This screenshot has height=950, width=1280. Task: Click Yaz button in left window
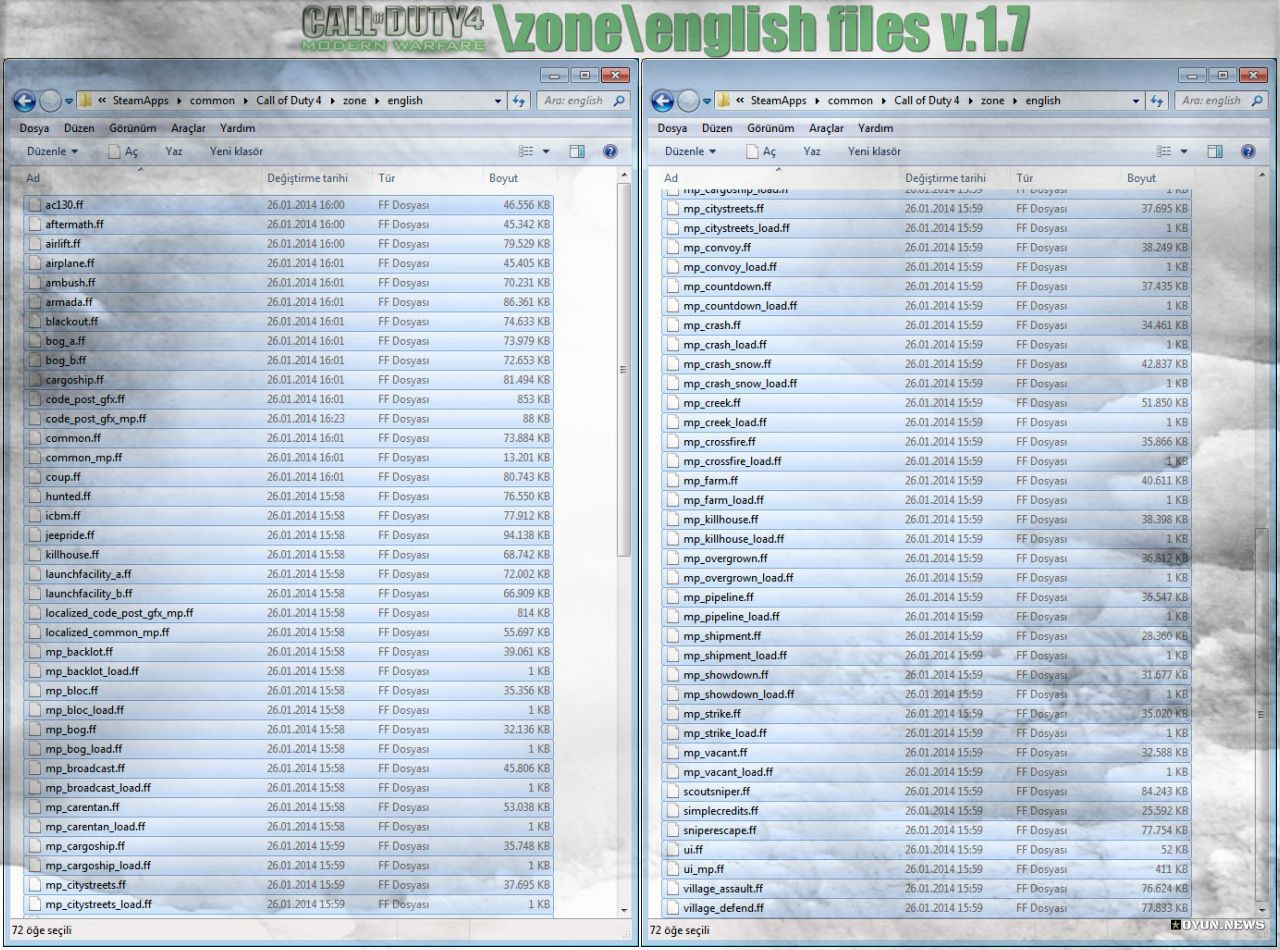pyautogui.click(x=174, y=152)
